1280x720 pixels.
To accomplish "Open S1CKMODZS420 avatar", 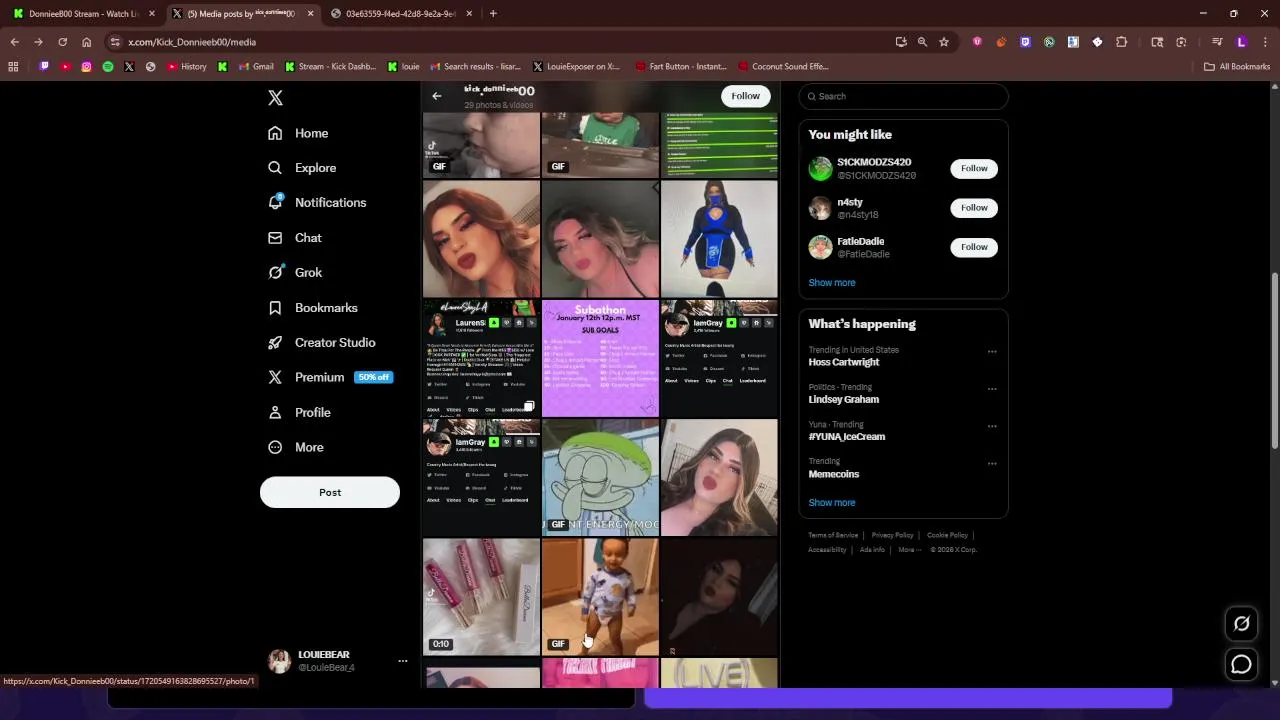I will coord(820,169).
